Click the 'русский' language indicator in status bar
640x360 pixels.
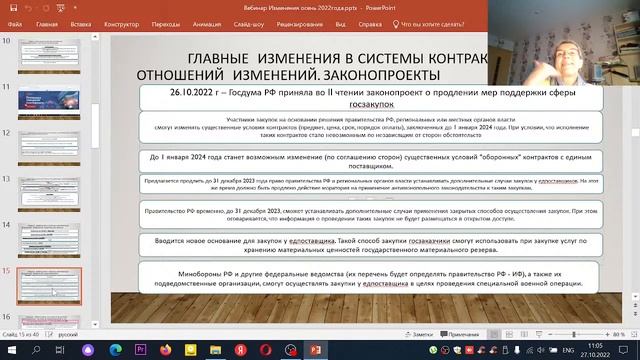coord(68,334)
